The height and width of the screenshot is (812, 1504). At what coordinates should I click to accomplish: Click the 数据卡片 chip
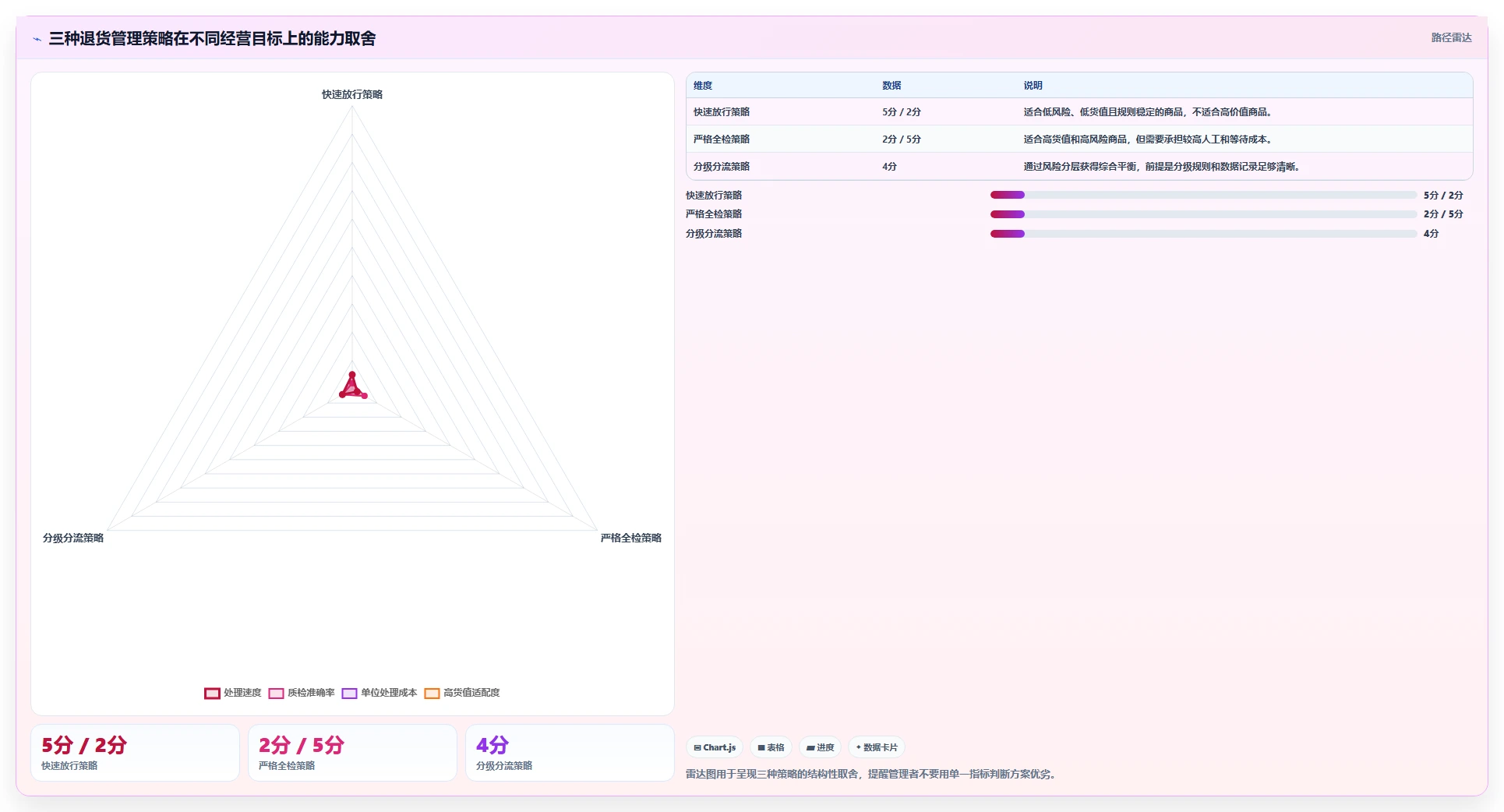pyautogui.click(x=877, y=747)
